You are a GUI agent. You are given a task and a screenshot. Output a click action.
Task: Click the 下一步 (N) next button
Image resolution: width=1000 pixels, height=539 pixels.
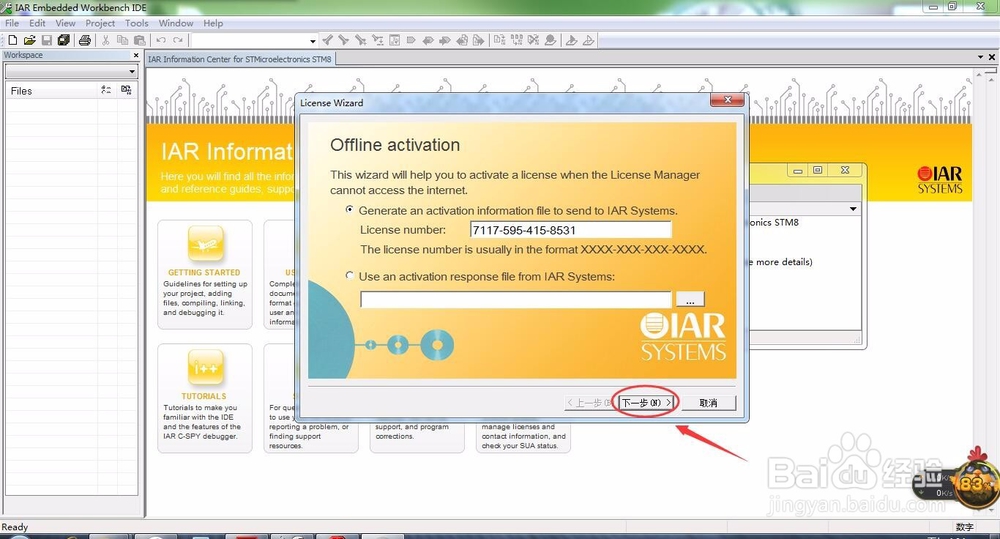pyautogui.click(x=646, y=402)
